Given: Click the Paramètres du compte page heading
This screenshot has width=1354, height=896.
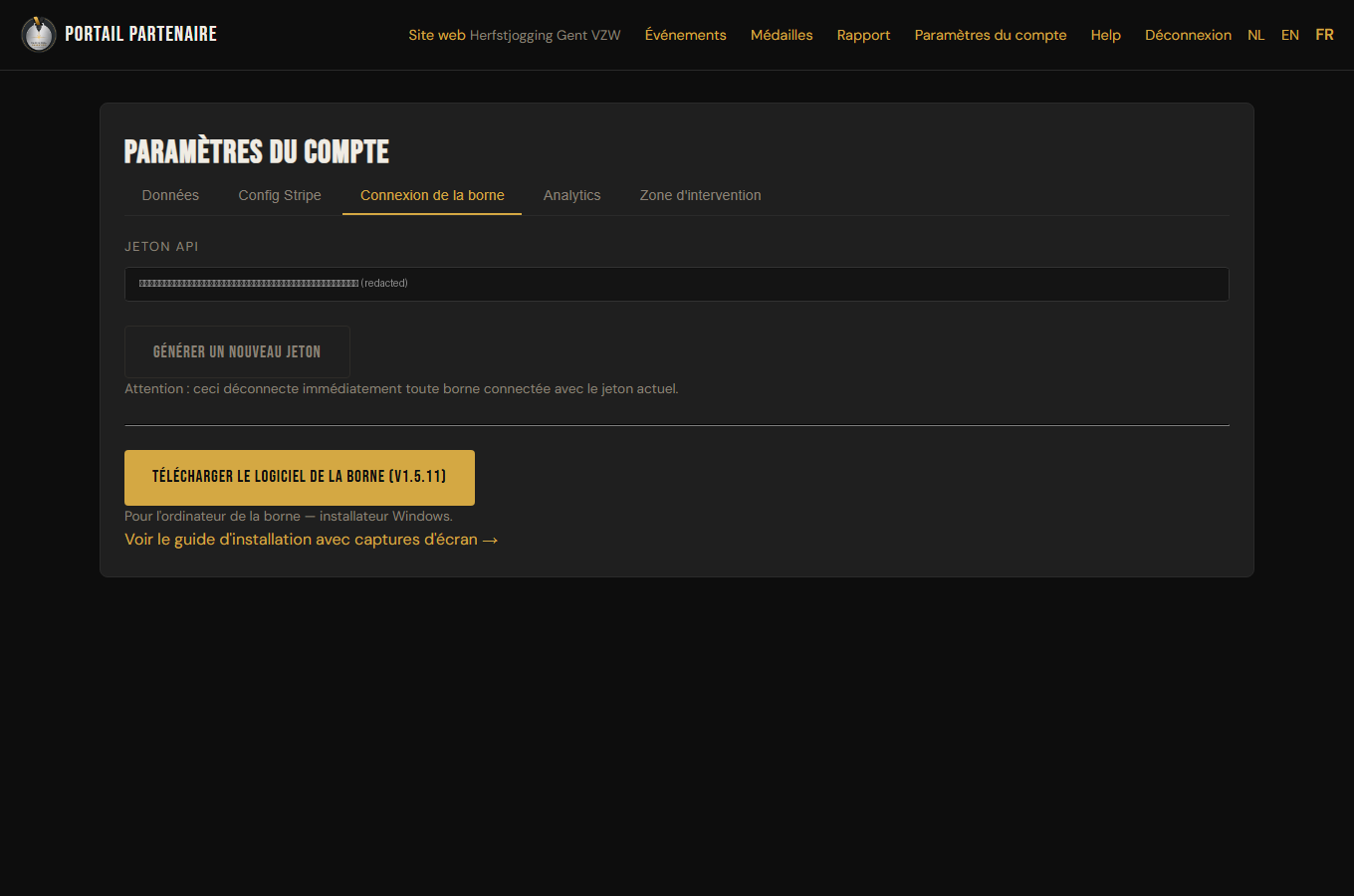Looking at the screenshot, I should pyautogui.click(x=257, y=151).
